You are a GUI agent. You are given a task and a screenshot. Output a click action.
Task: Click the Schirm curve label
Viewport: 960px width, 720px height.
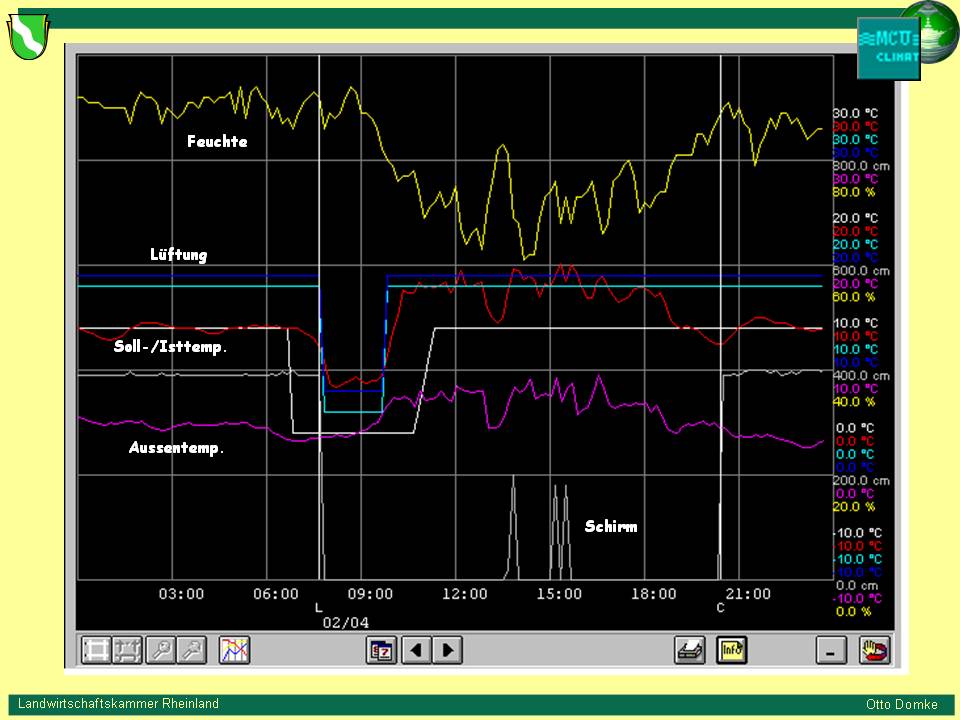[x=611, y=526]
